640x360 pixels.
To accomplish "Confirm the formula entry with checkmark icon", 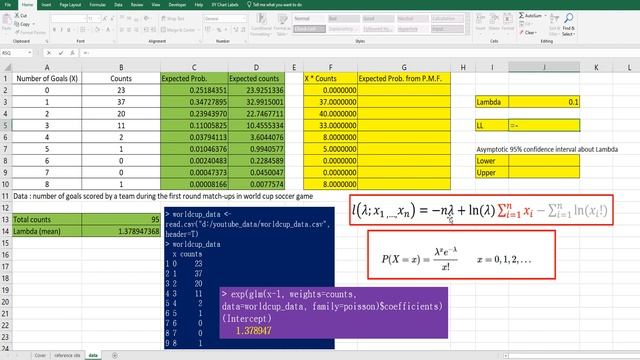I will 60,53.
